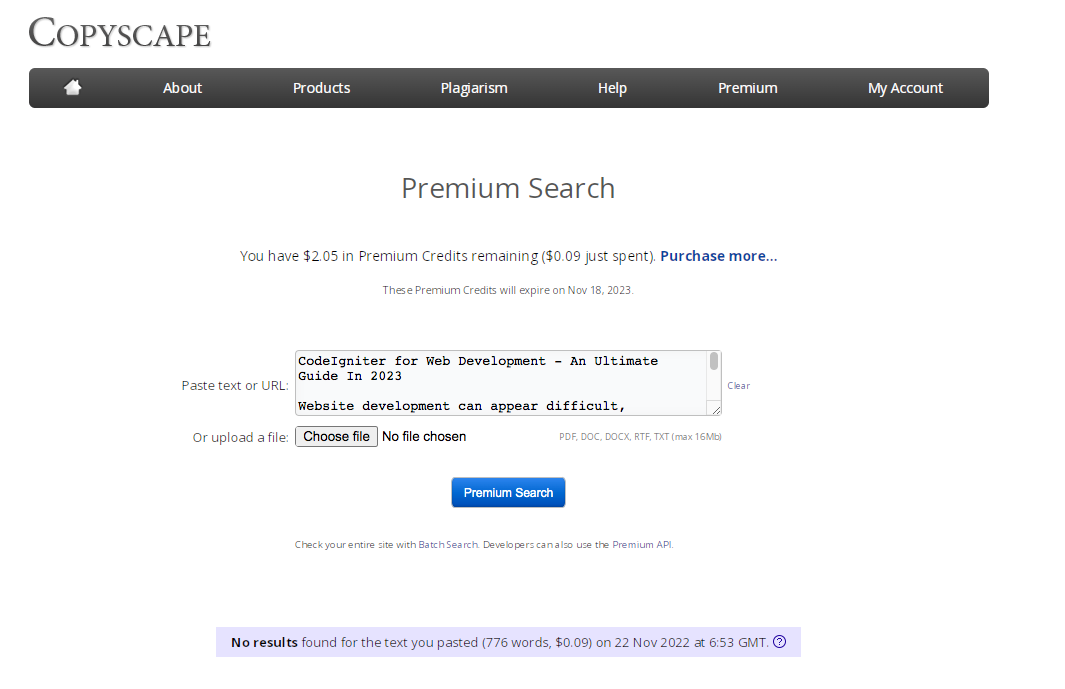Click the 'Paste text or URL:' label

tap(235, 385)
